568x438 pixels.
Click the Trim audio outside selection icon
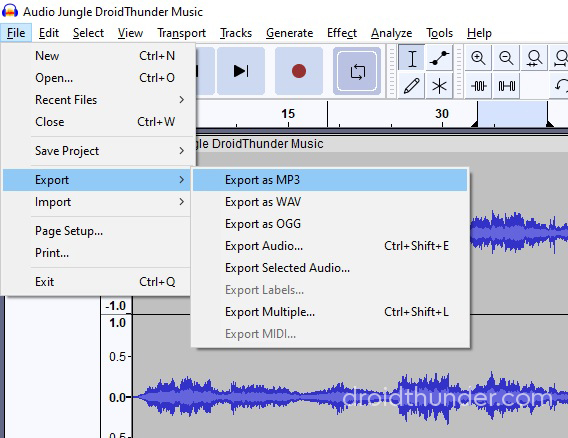coord(478,86)
